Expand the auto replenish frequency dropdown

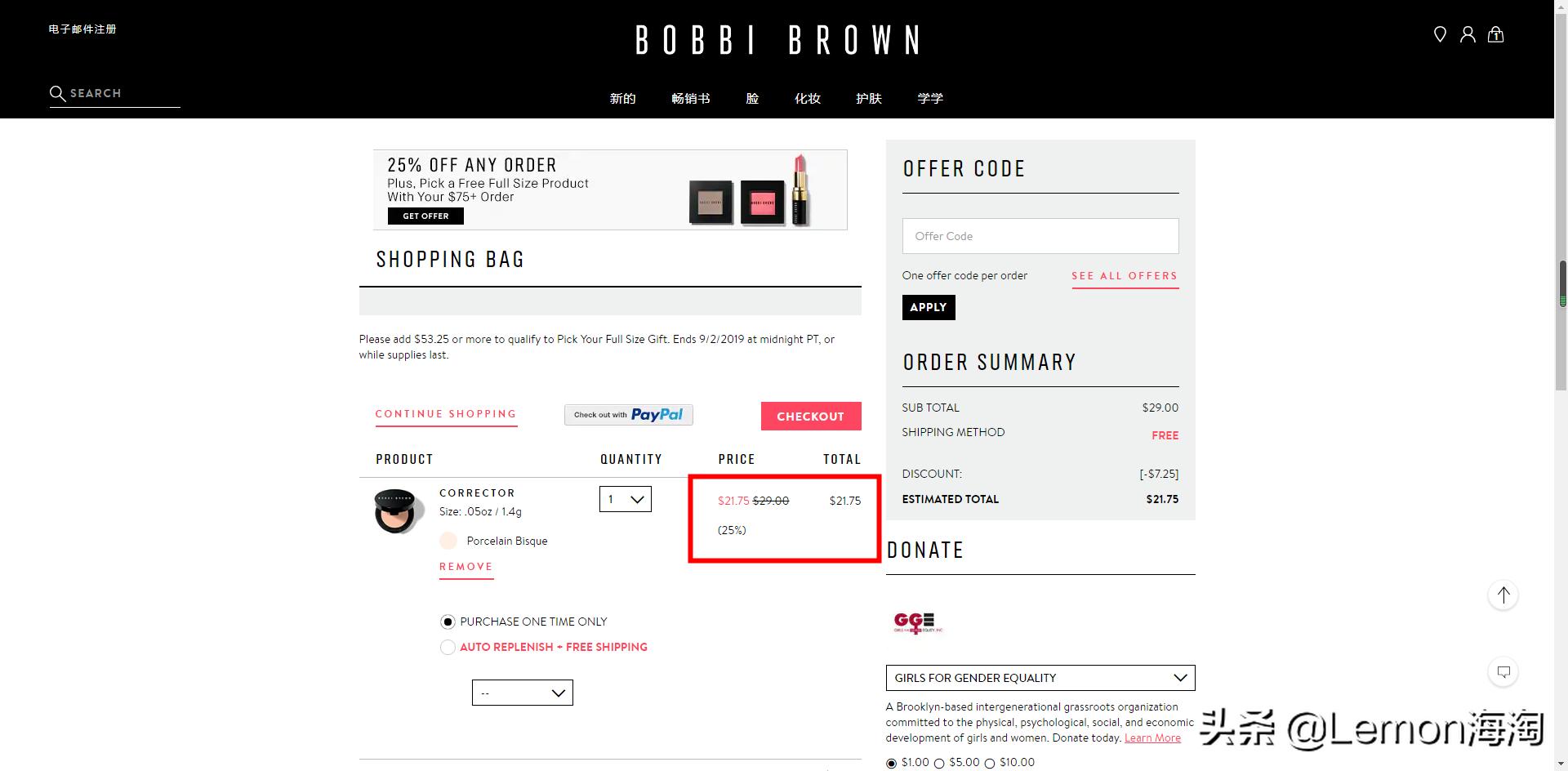(523, 693)
